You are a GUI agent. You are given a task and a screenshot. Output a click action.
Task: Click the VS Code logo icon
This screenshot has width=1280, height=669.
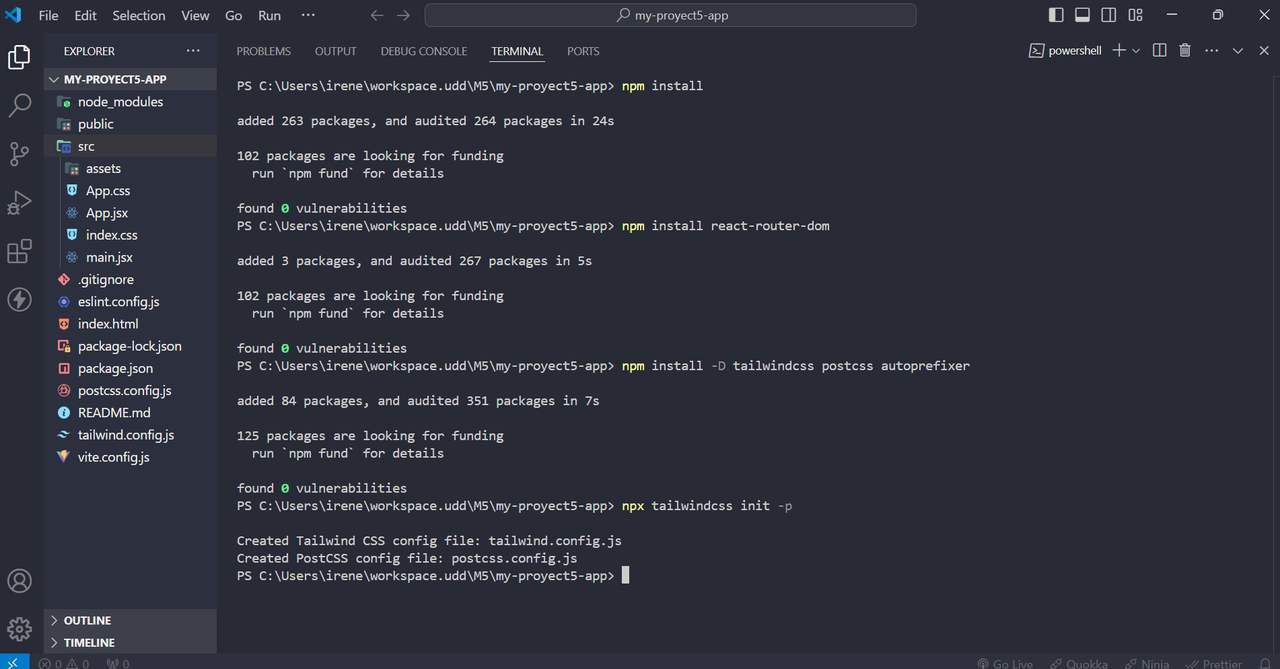coord(14,15)
